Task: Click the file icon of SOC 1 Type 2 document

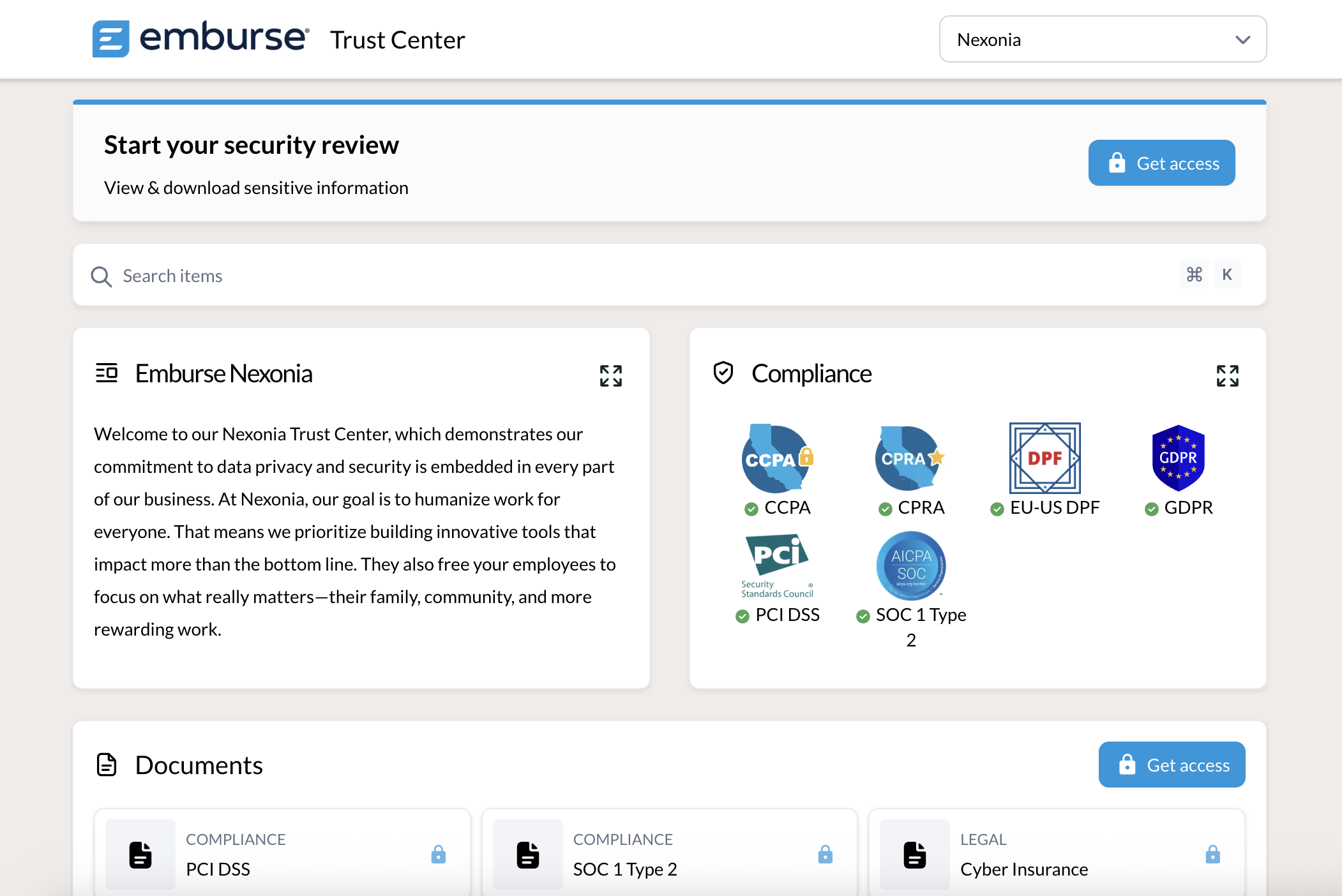Action: pos(528,855)
